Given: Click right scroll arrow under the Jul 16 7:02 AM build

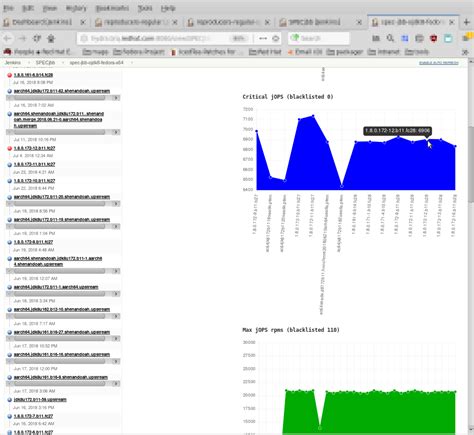Looking at the screenshot, I should pyautogui.click(x=116, y=98).
